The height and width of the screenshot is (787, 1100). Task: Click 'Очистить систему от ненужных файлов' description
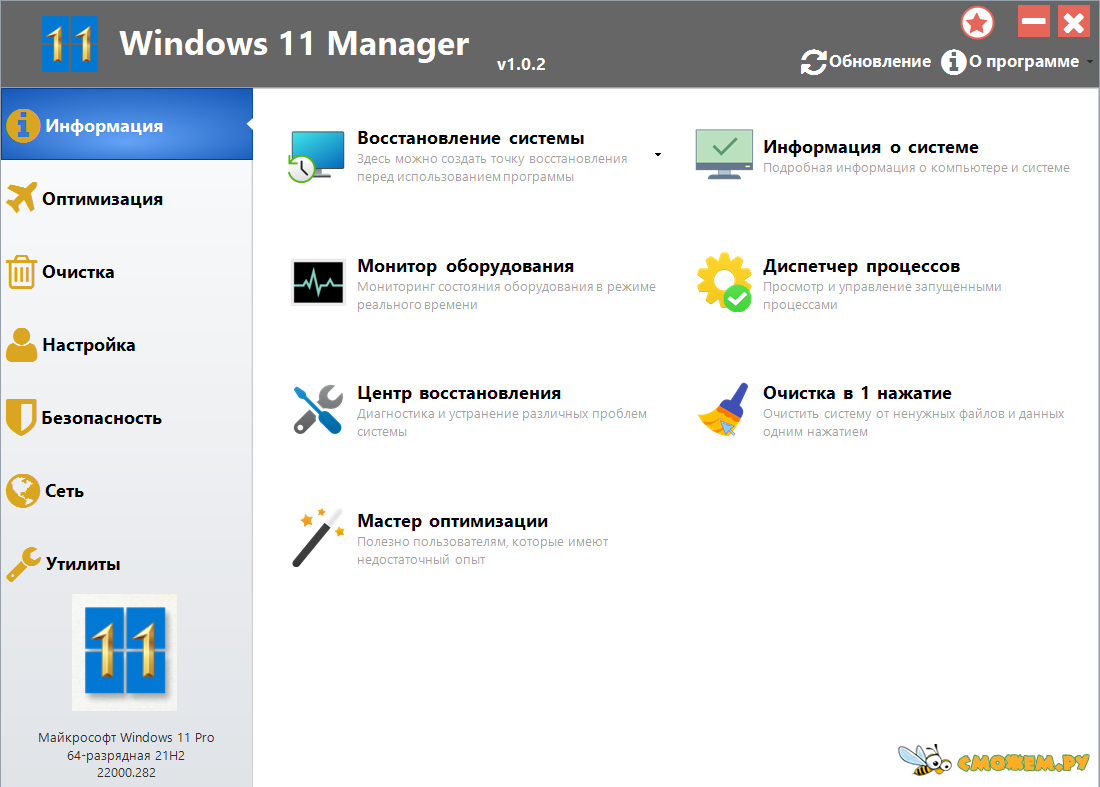[x=884, y=414]
